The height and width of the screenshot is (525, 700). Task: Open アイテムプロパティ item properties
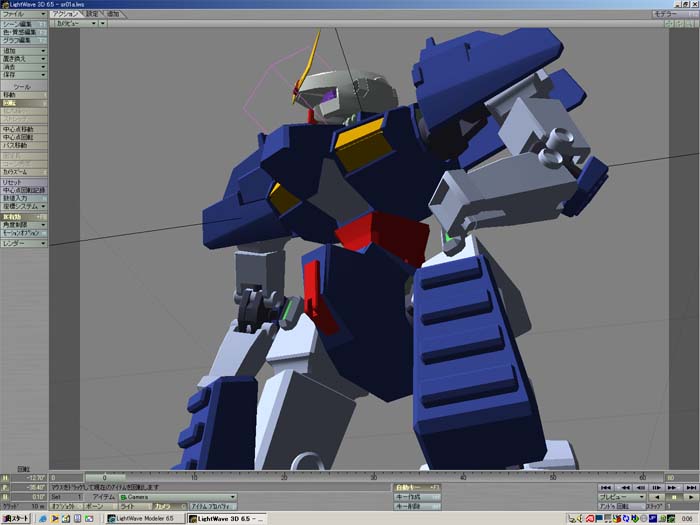212,506
